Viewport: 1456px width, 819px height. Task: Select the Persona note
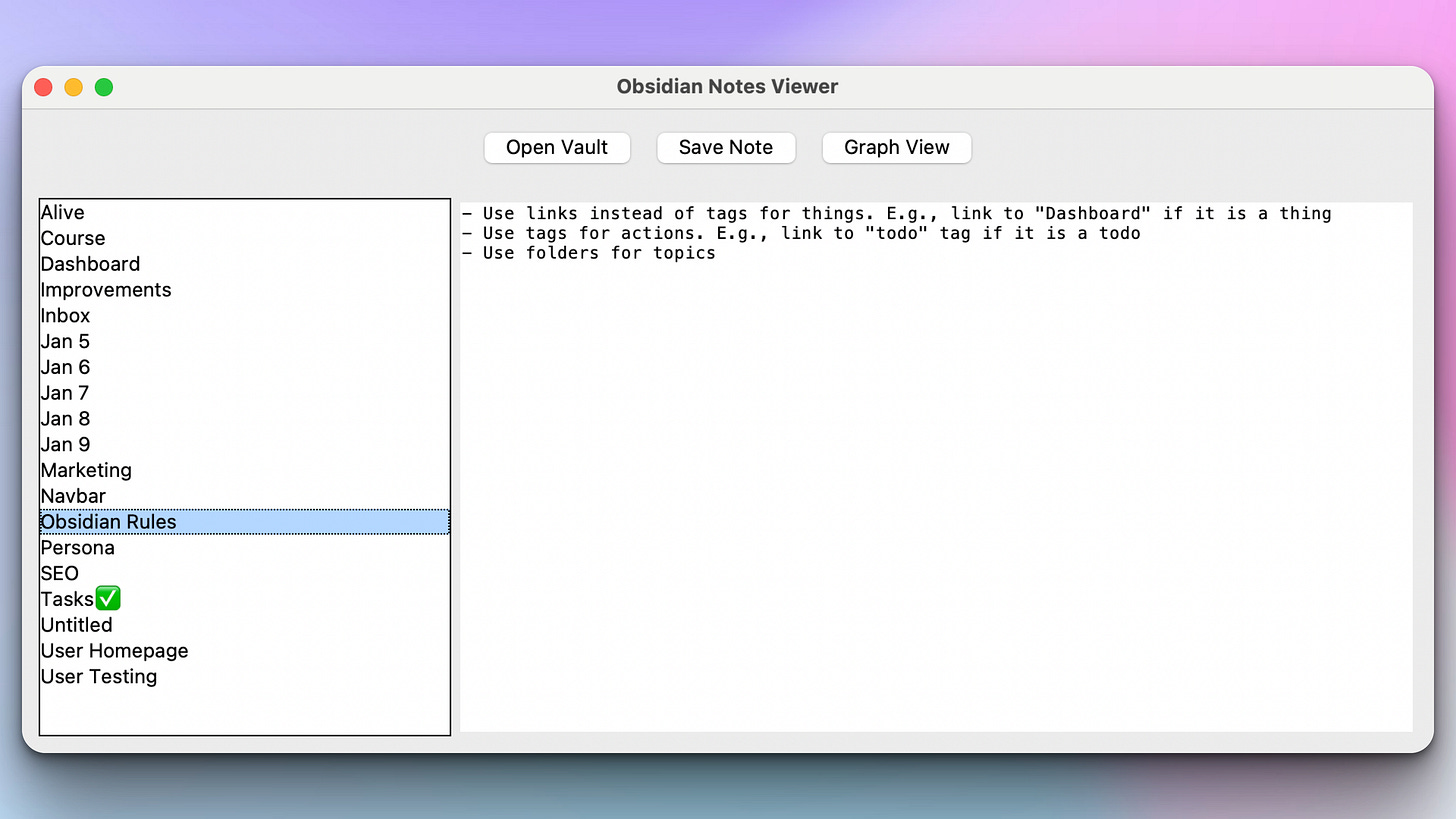click(x=245, y=548)
